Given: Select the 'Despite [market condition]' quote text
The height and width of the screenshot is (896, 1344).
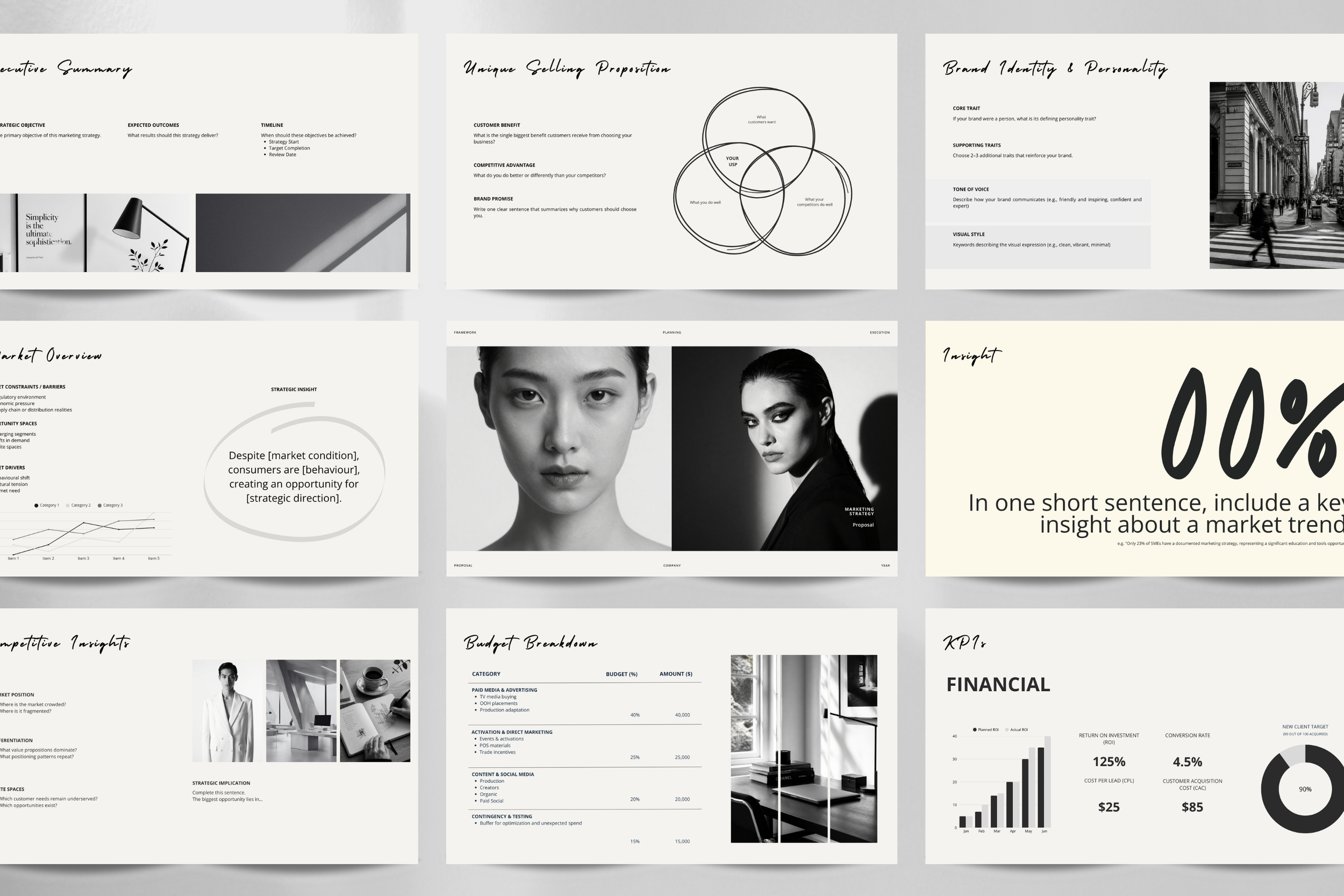Looking at the screenshot, I should [x=294, y=477].
